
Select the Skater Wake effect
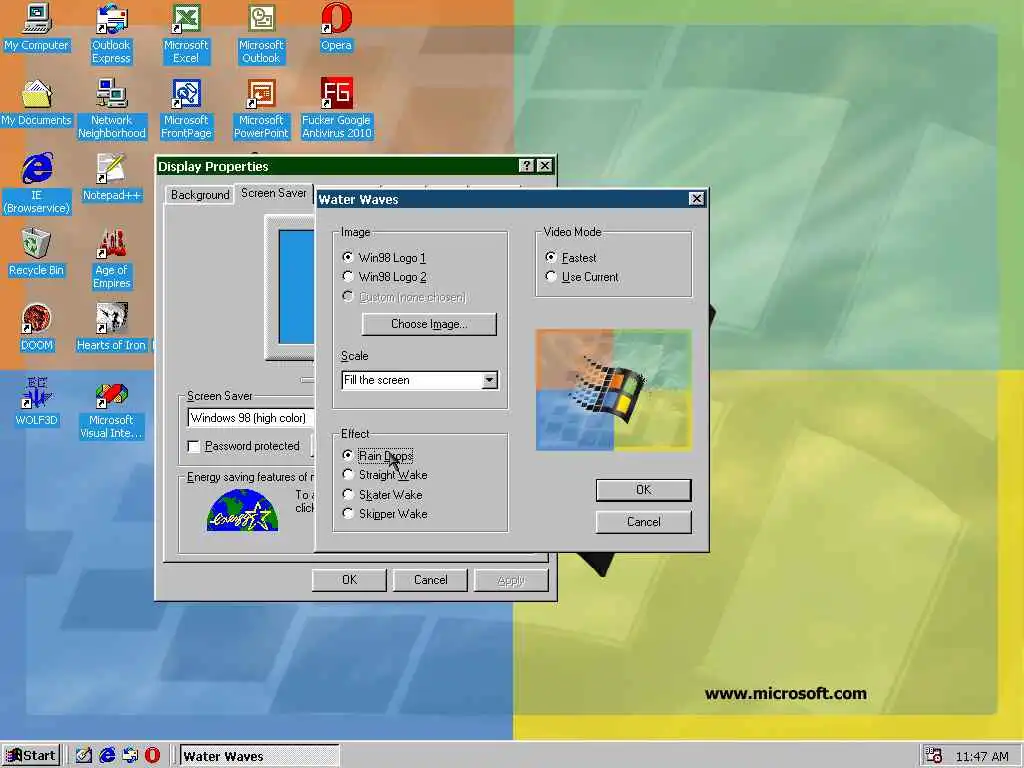point(383,494)
